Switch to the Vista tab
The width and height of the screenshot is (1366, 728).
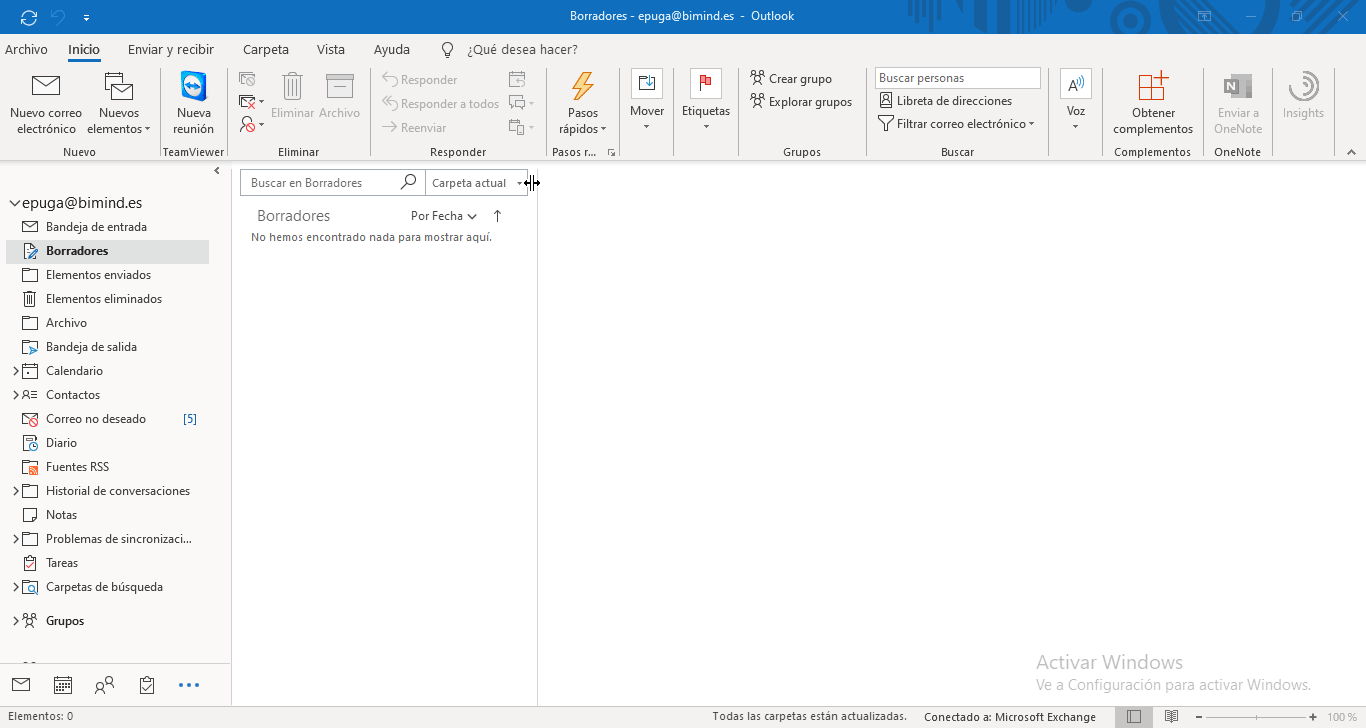[331, 49]
